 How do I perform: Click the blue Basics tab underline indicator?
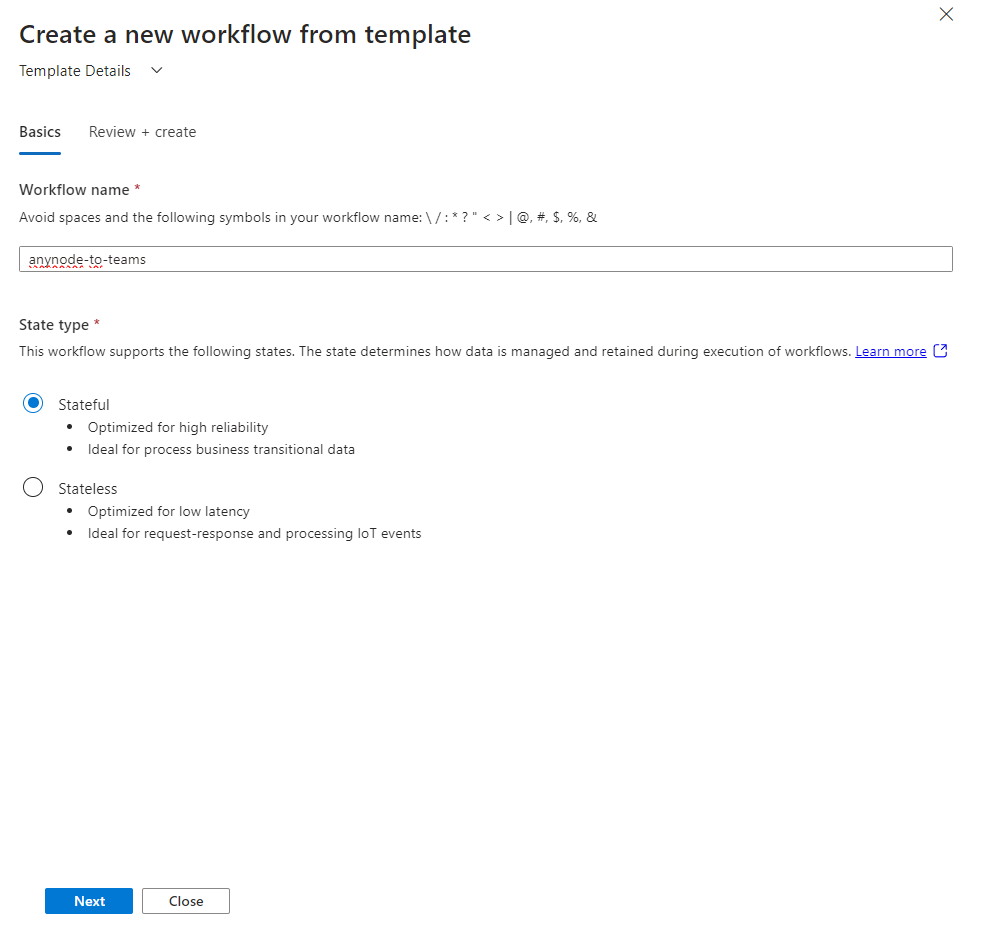[x=40, y=153]
